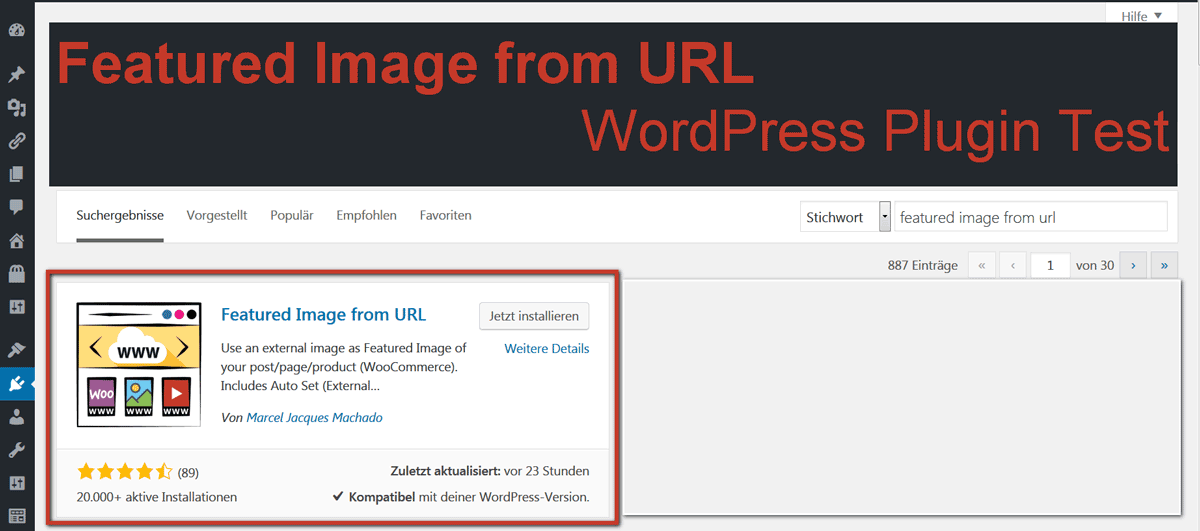
Task: Switch to the Suchergebnisse tab
Action: 120,215
